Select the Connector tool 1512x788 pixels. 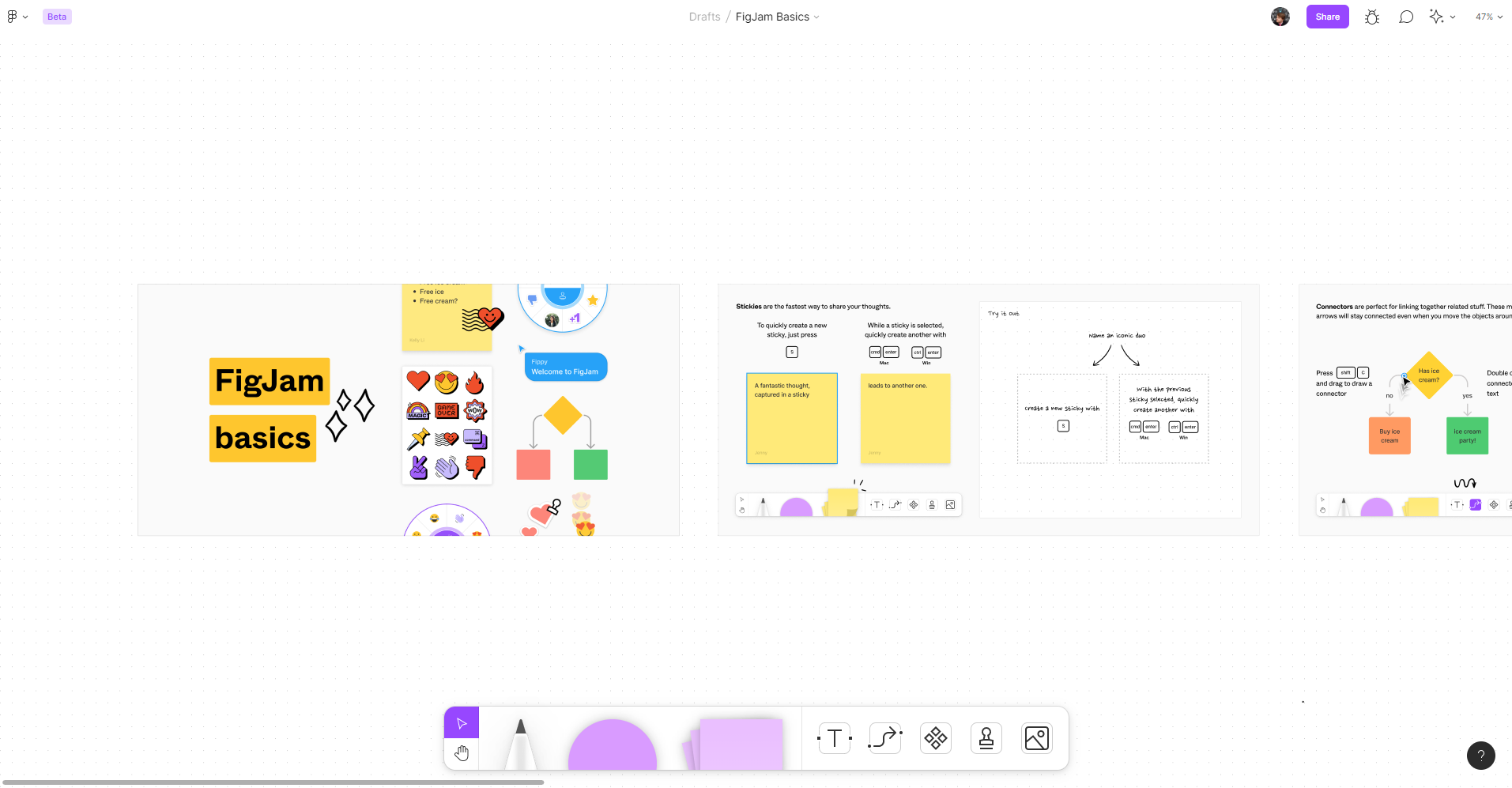[885, 738]
